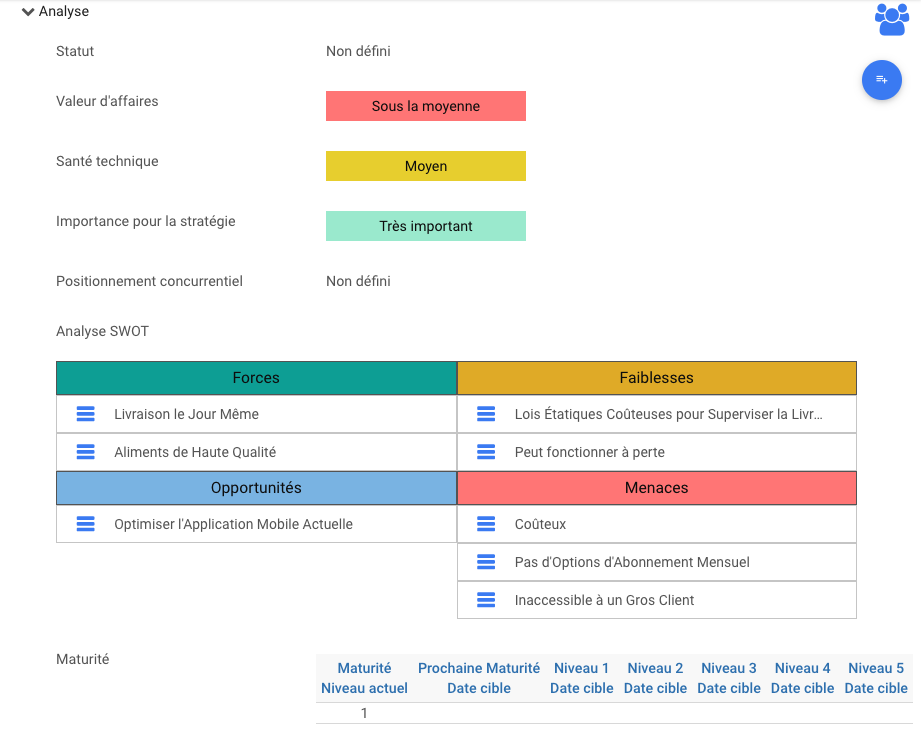Click the Opportunités SWOT header

point(256,488)
